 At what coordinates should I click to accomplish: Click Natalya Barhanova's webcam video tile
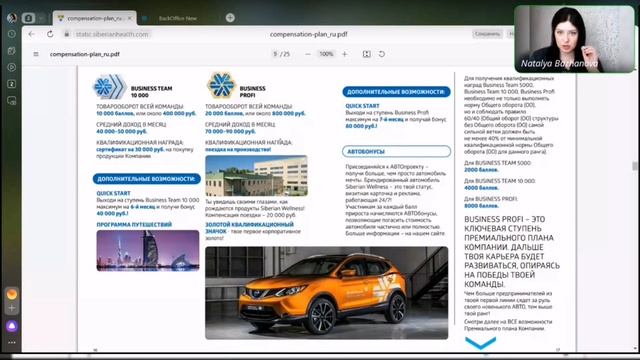(574, 39)
